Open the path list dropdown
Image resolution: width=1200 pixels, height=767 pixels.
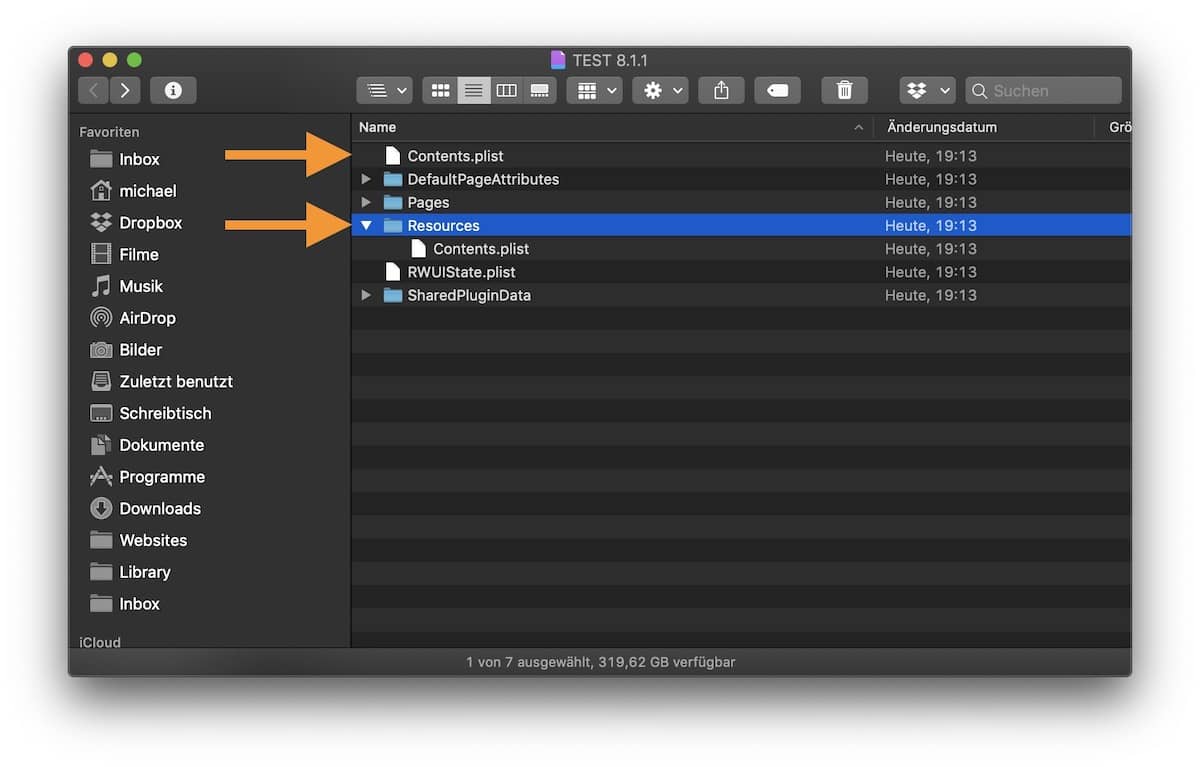[x=384, y=90]
